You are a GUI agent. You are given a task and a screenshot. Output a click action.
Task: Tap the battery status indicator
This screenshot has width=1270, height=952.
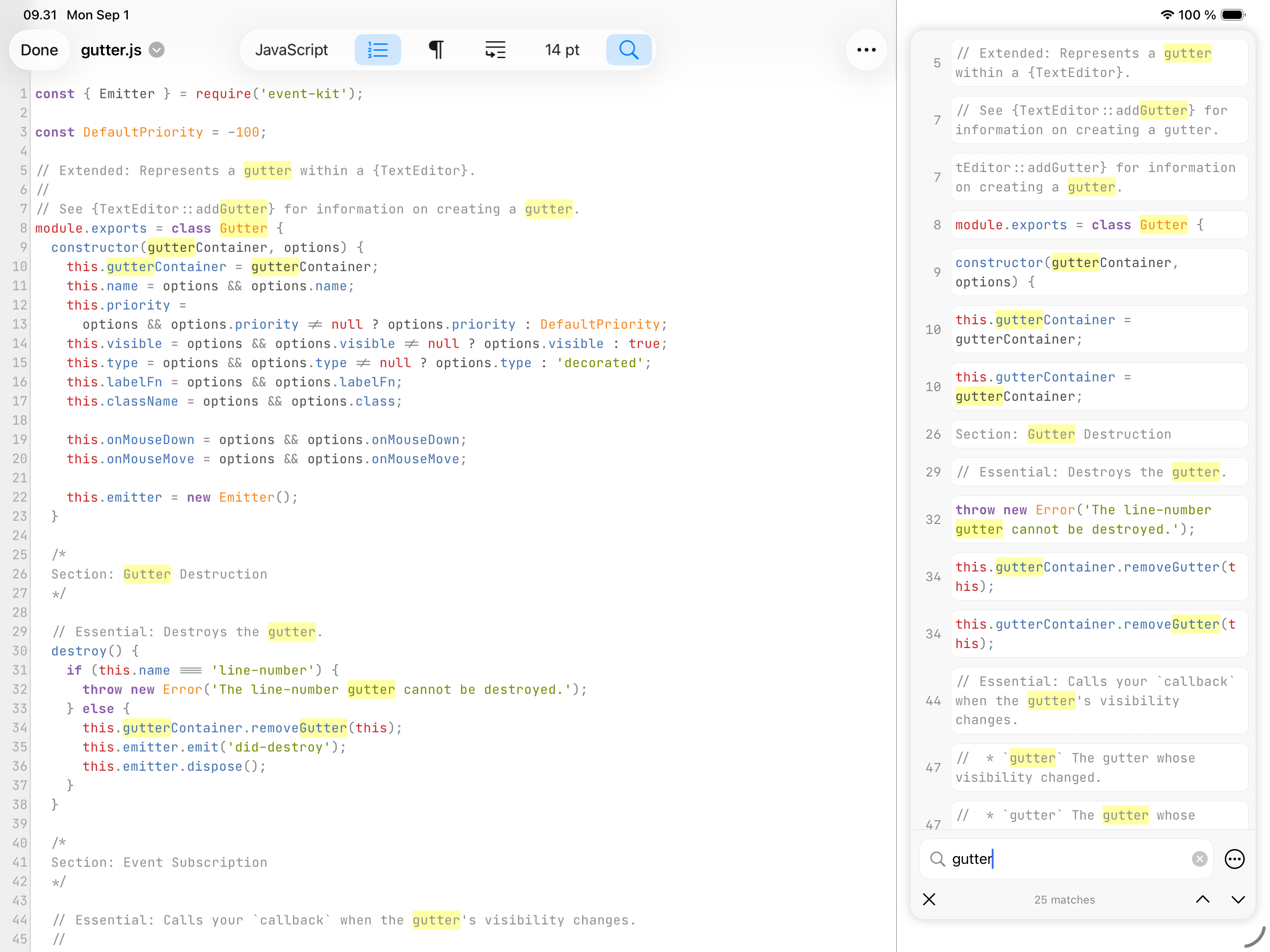click(x=1233, y=15)
